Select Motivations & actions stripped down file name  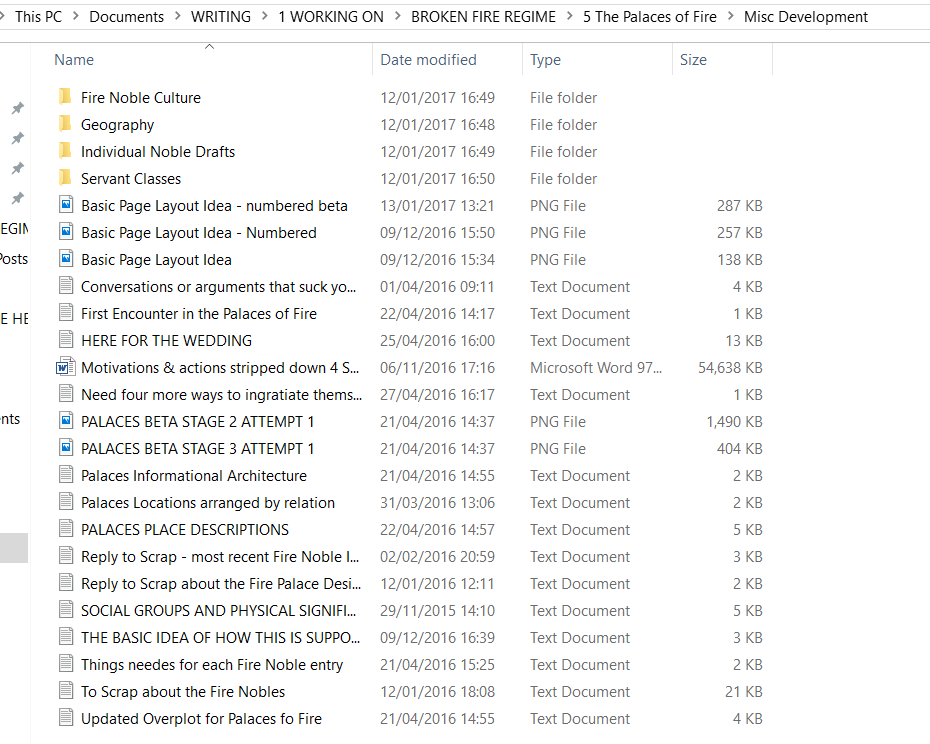(x=219, y=368)
